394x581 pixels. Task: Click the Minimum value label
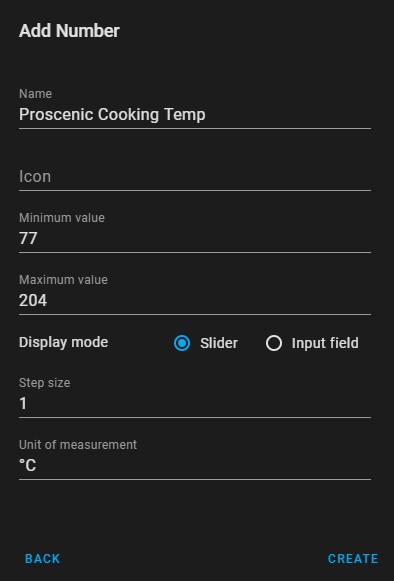click(x=62, y=218)
